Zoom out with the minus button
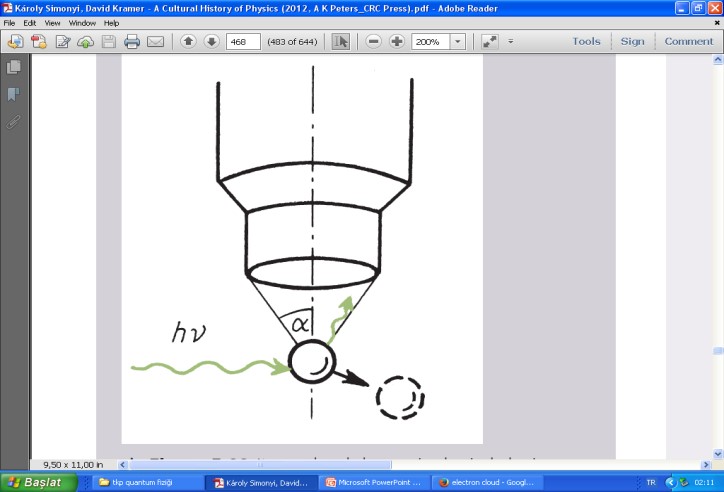The image size is (724, 492). pos(373,42)
